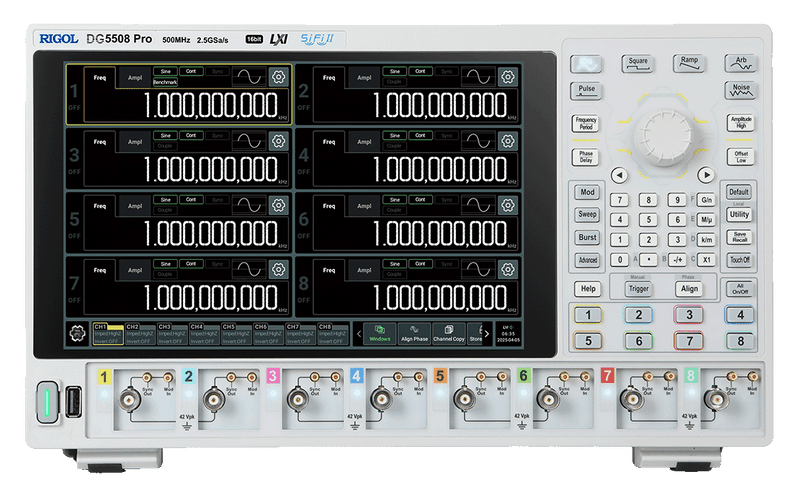This screenshot has width=800, height=495.
Task: Open channel 2 settings gear on screen
Action: pyautogui.click(x=508, y=77)
